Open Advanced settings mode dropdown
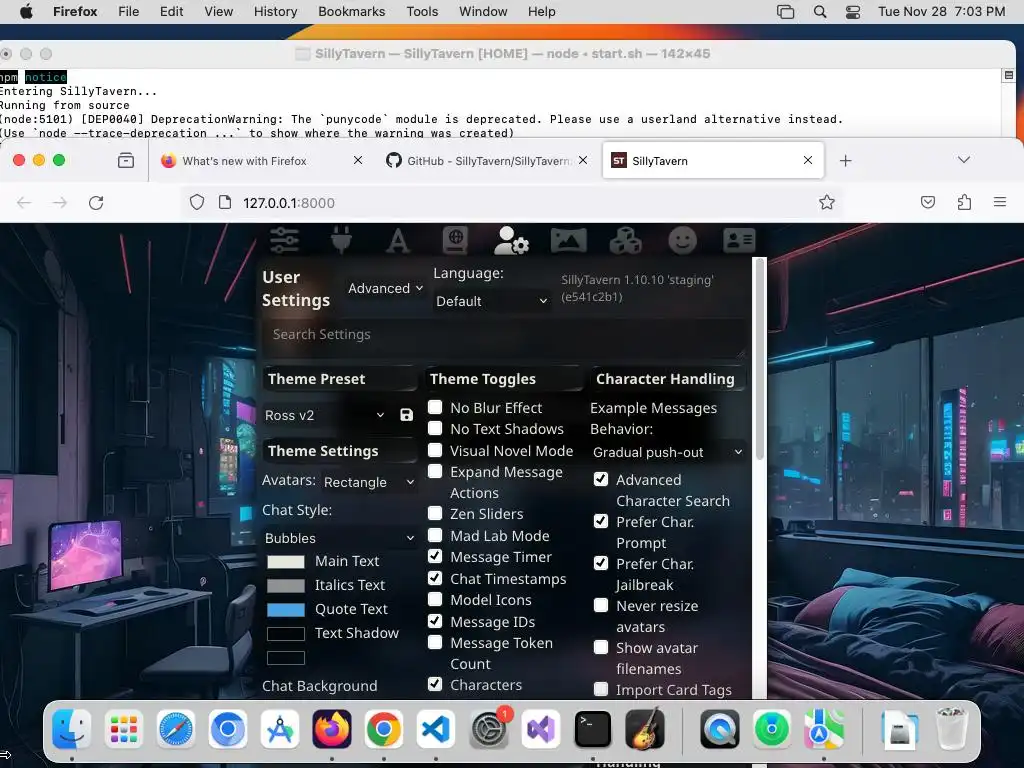This screenshot has width=1024, height=768. click(x=385, y=288)
